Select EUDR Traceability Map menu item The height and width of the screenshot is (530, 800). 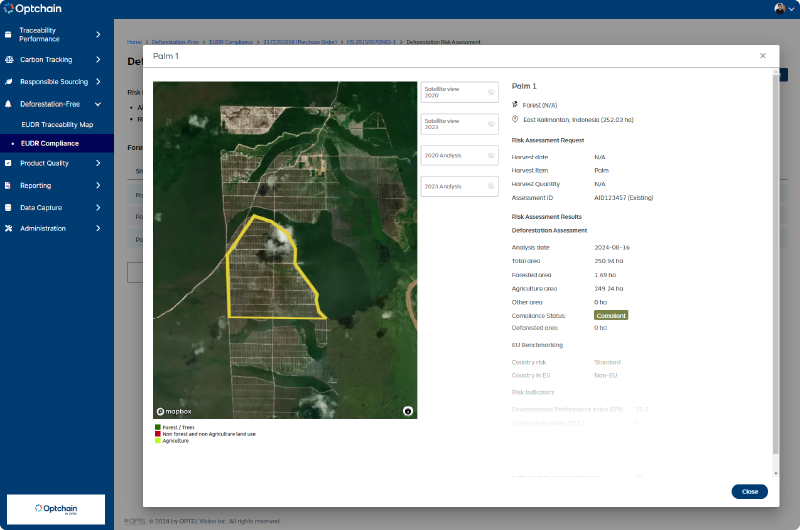point(57,124)
